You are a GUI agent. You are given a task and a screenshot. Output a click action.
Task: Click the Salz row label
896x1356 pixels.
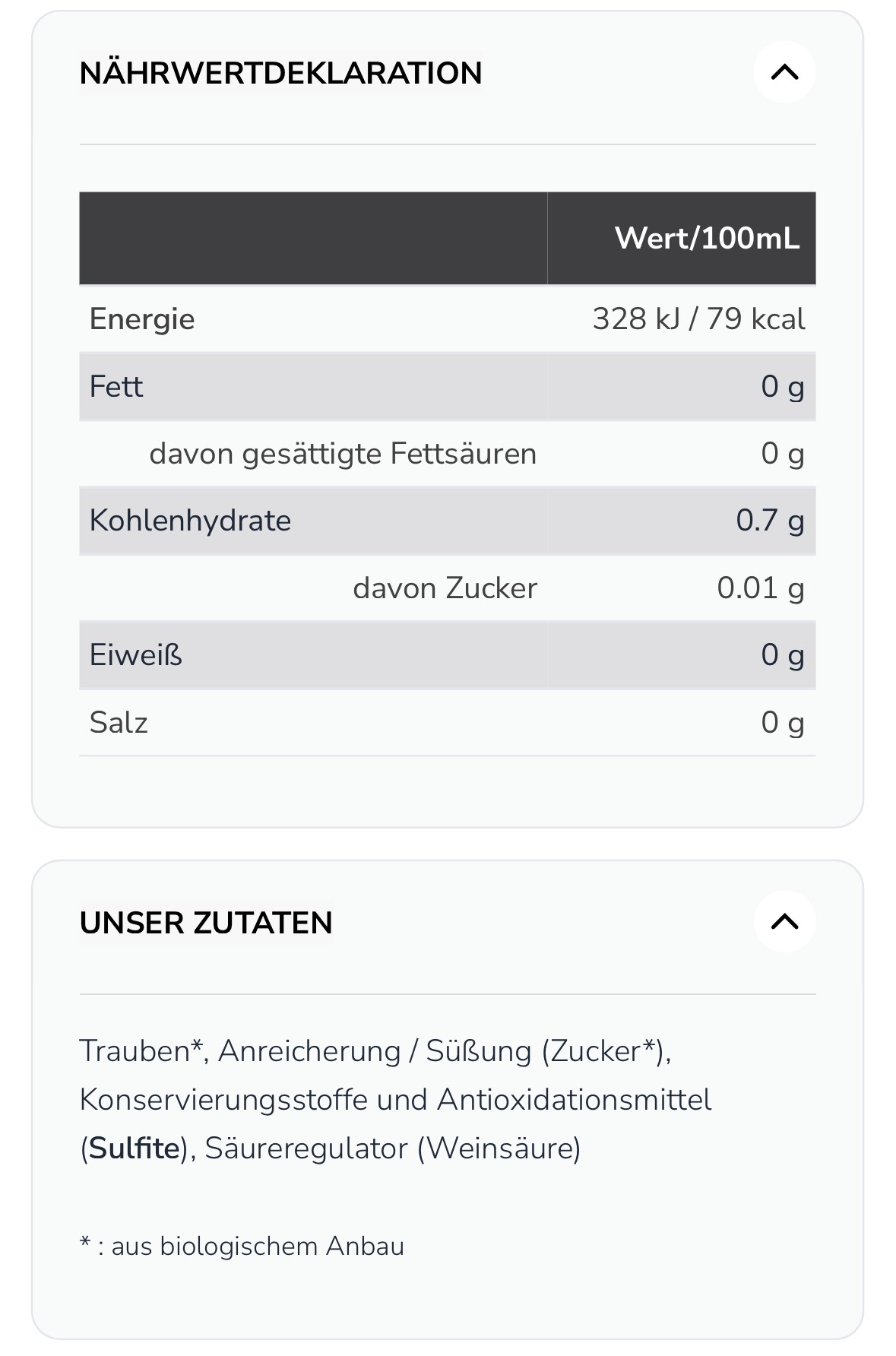[119, 722]
